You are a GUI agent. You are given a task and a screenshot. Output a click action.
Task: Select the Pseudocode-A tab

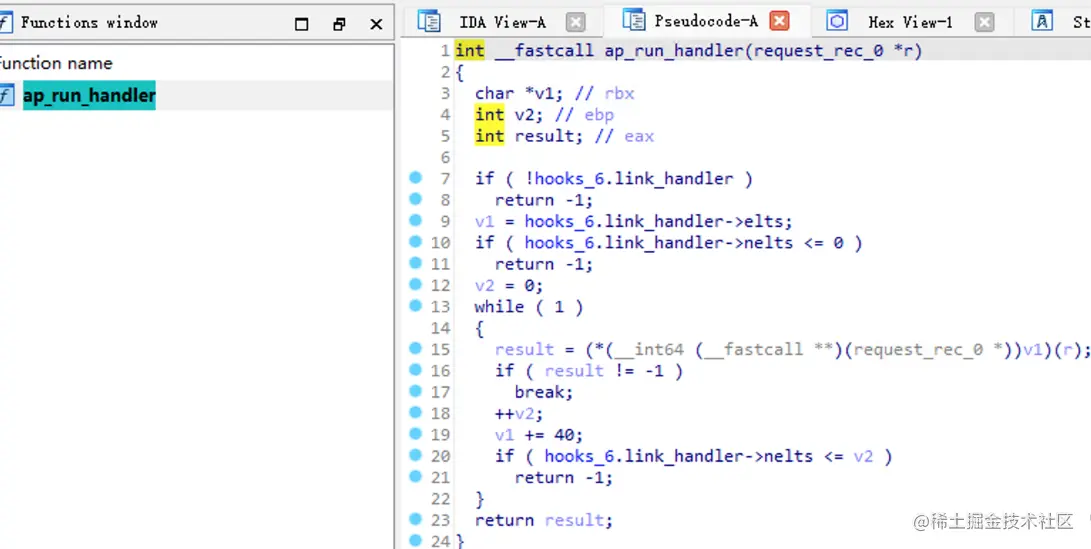(x=706, y=22)
